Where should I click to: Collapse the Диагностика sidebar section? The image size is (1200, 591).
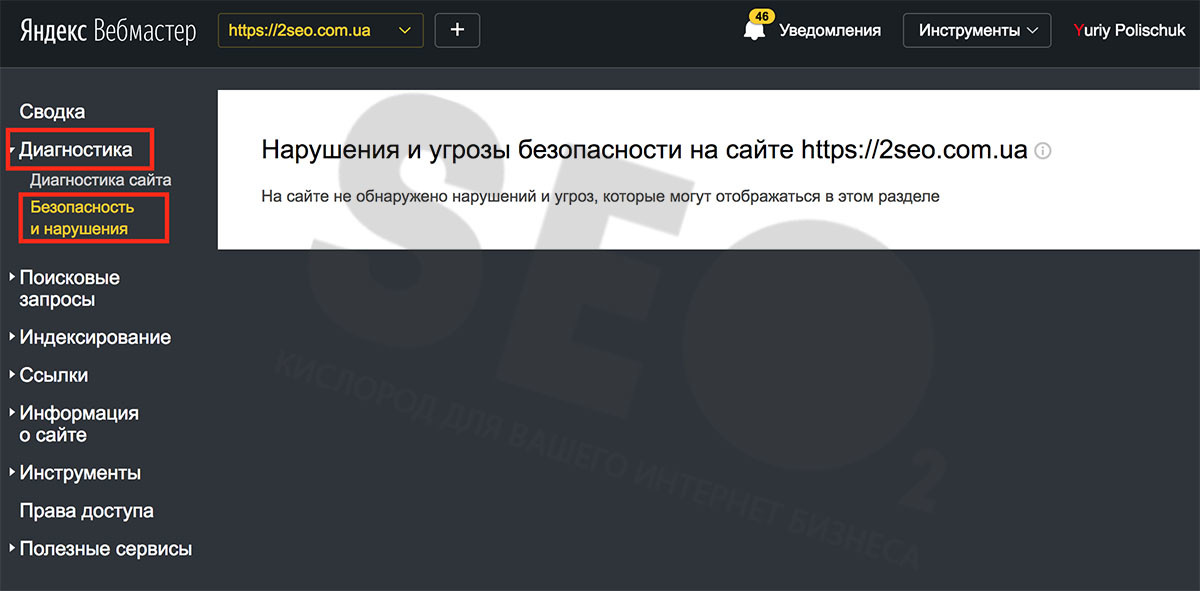tap(76, 150)
